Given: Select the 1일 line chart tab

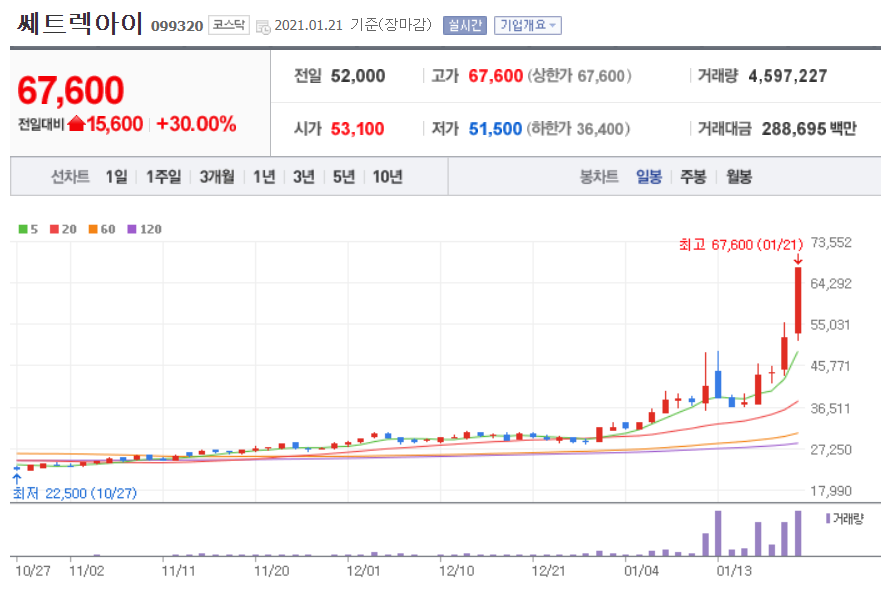Looking at the screenshot, I should point(116,177).
